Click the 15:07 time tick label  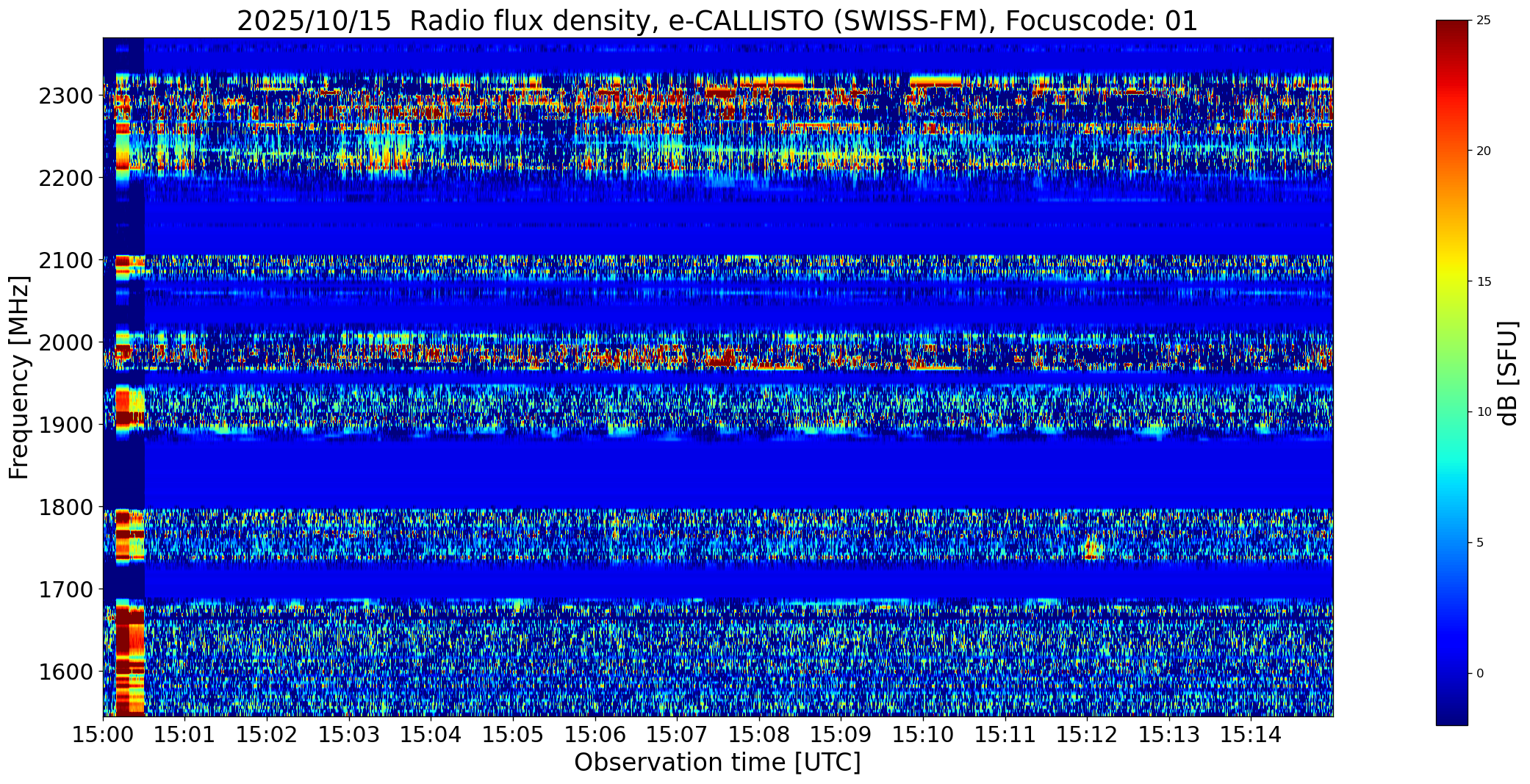(677, 734)
